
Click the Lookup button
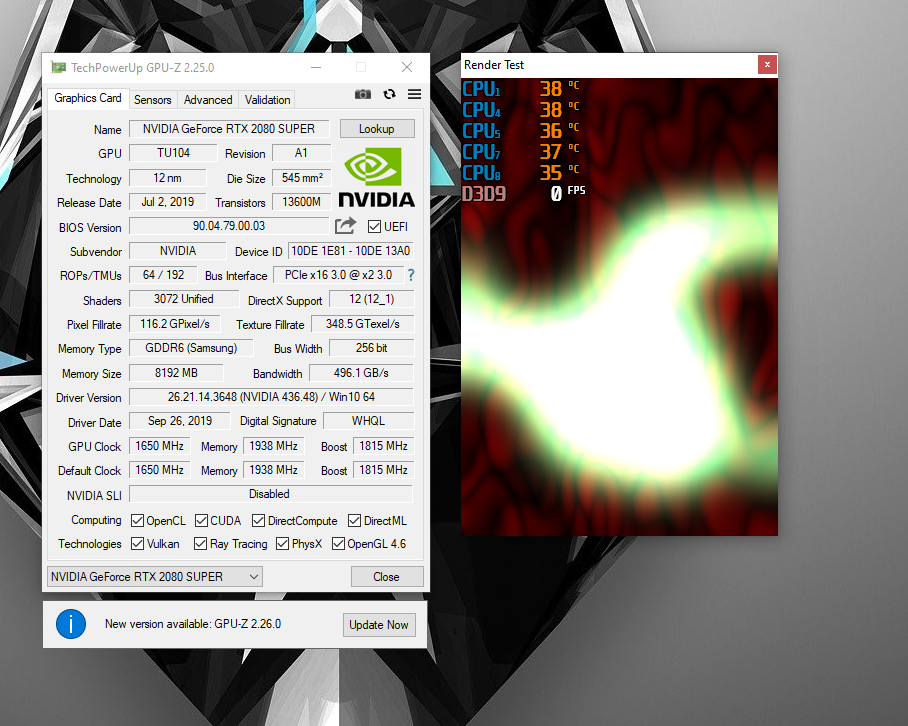[377, 129]
